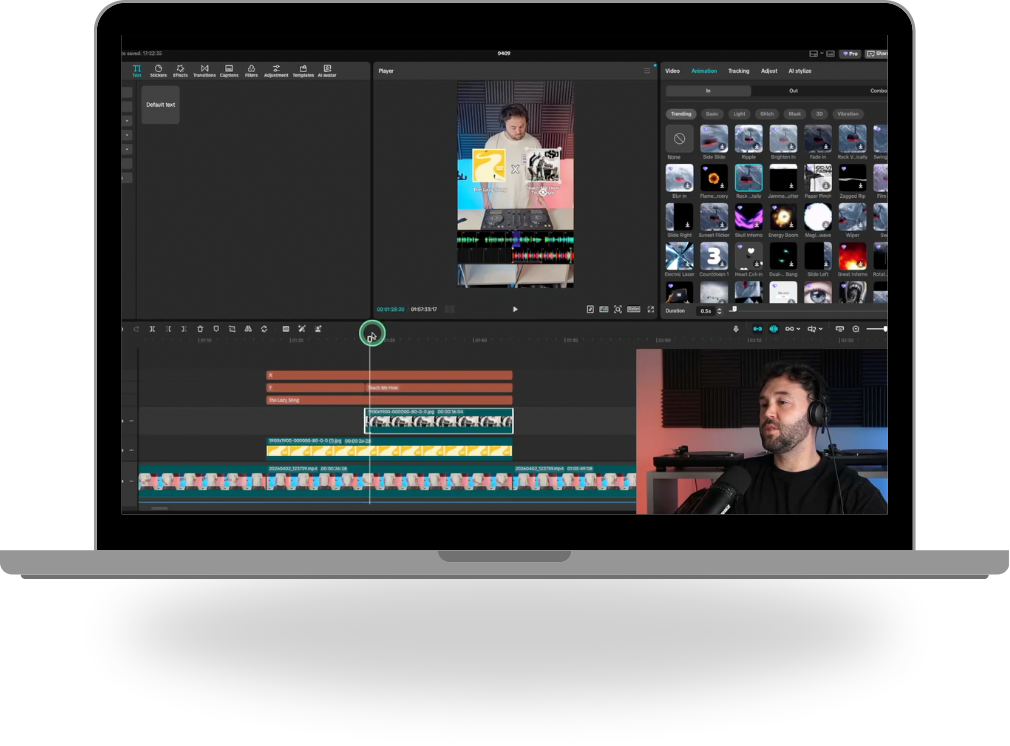
Task: Open the Text tool tab
Action: (x=137, y=71)
